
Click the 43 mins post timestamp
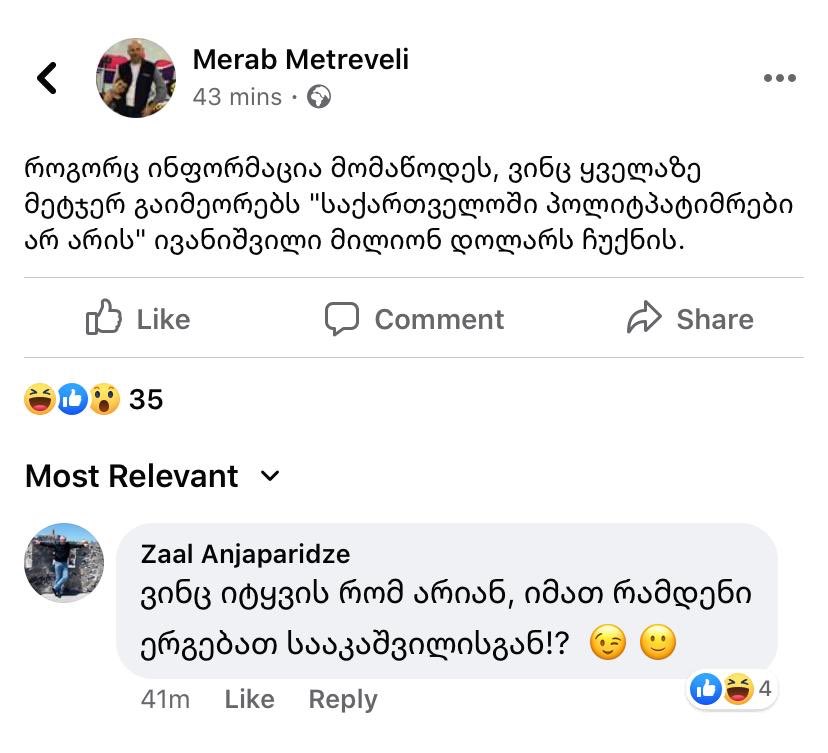click(x=237, y=97)
